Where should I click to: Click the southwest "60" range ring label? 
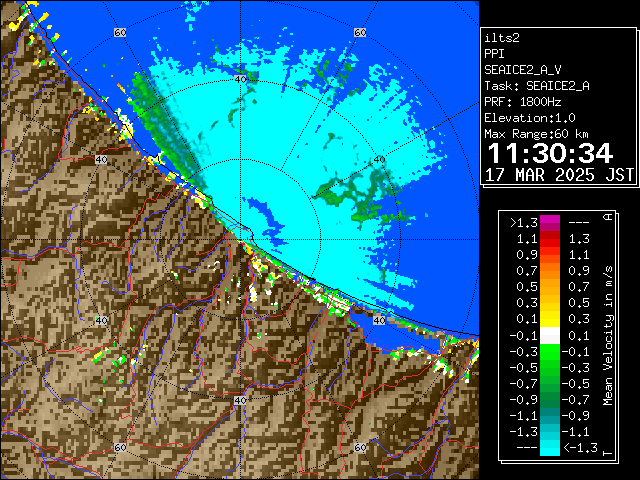tap(120, 447)
